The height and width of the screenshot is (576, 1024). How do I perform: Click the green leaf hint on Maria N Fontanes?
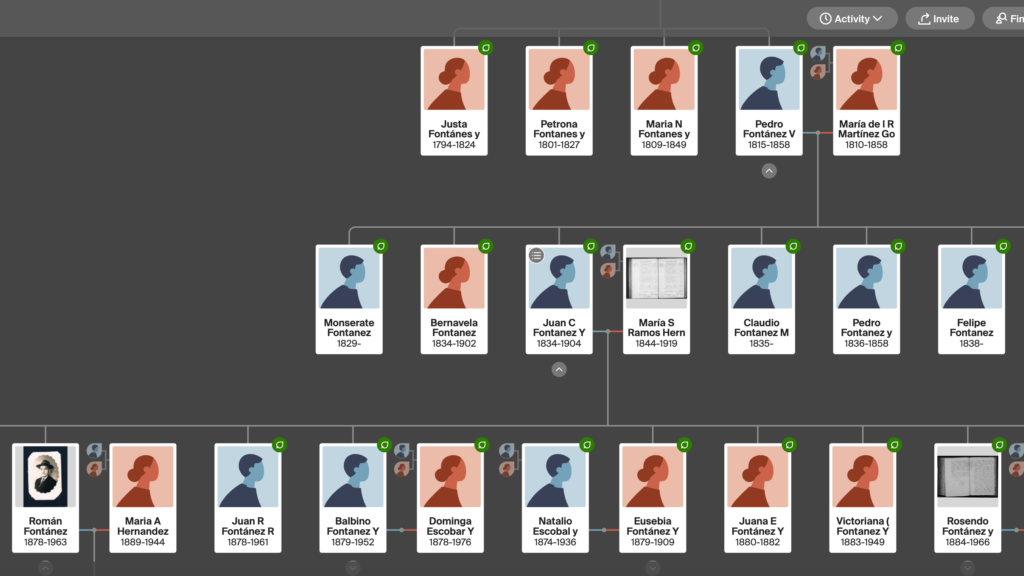pos(696,48)
